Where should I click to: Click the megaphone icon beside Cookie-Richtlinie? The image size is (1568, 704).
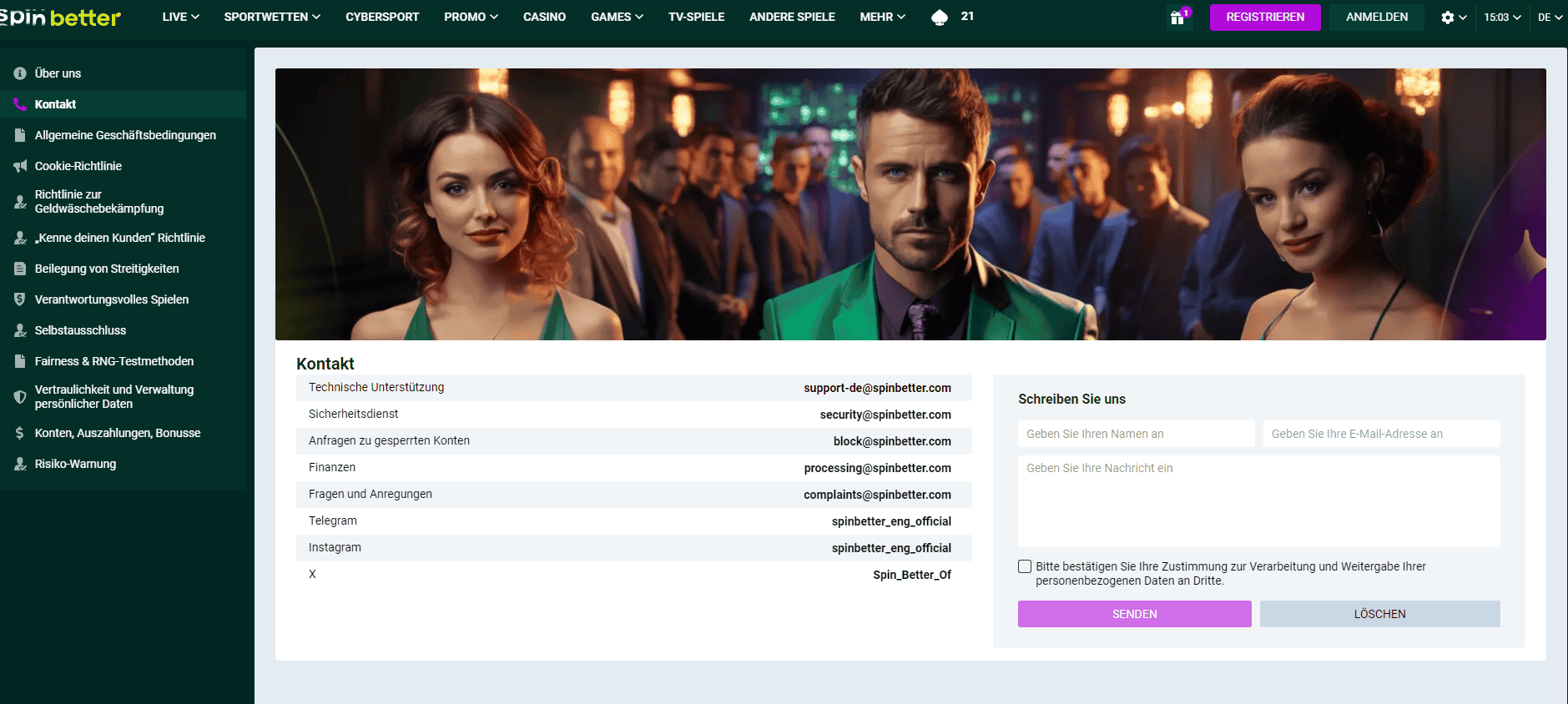coord(20,166)
